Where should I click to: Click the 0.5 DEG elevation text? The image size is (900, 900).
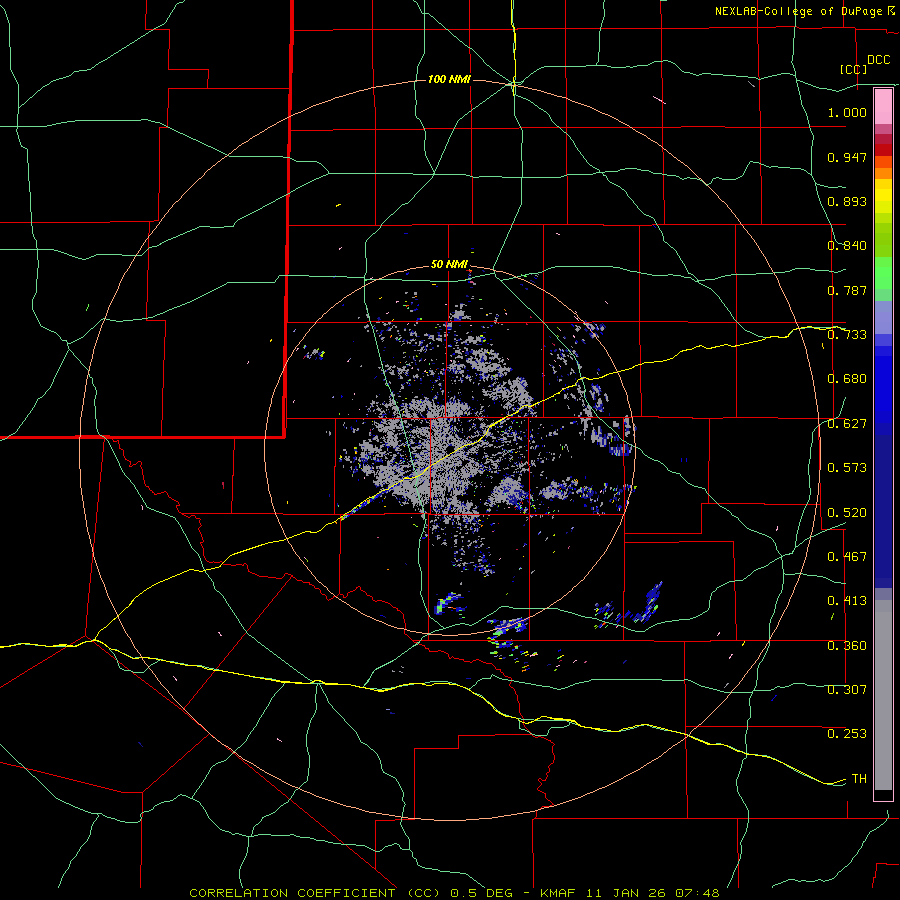click(480, 893)
